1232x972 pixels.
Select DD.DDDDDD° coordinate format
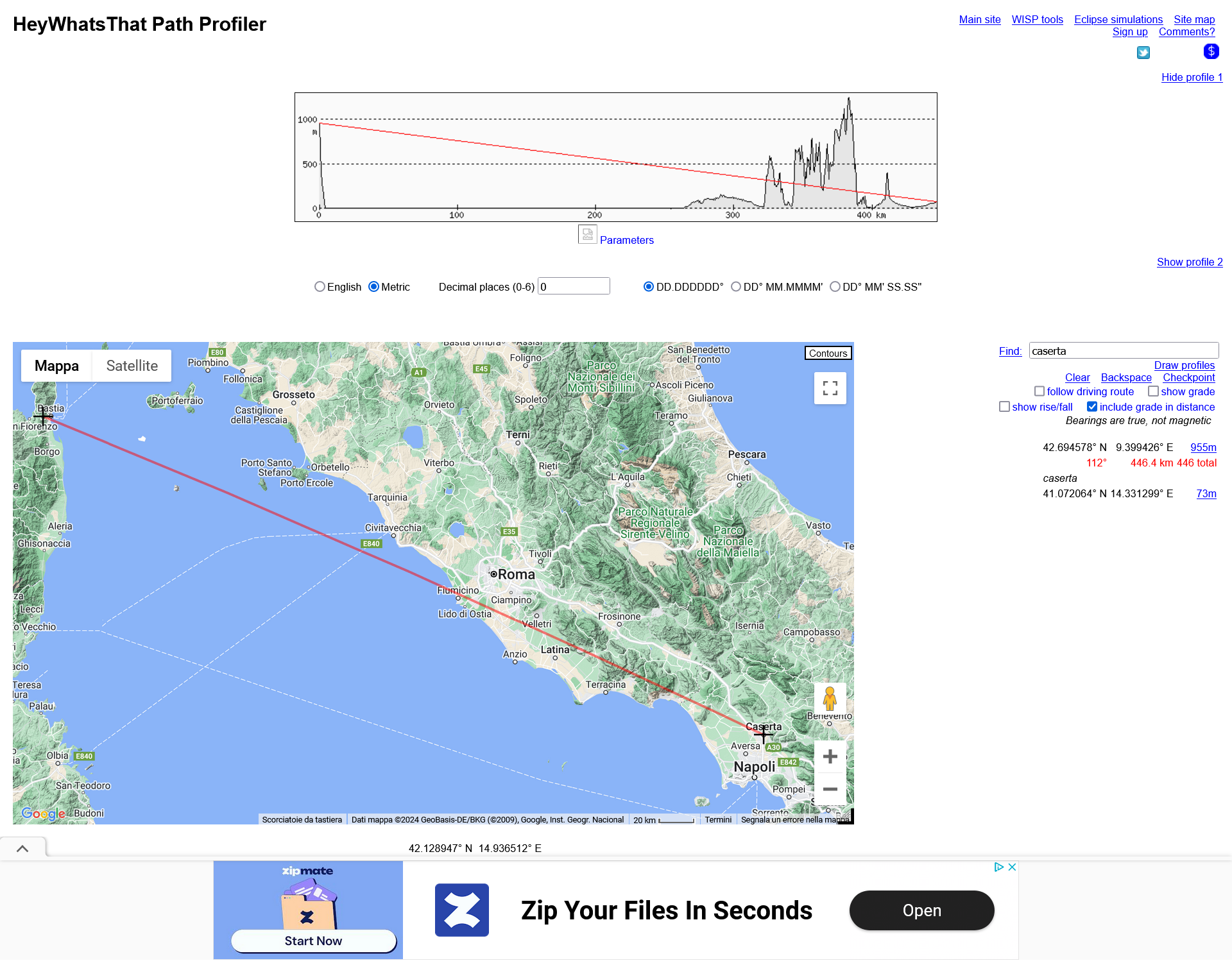pos(649,287)
